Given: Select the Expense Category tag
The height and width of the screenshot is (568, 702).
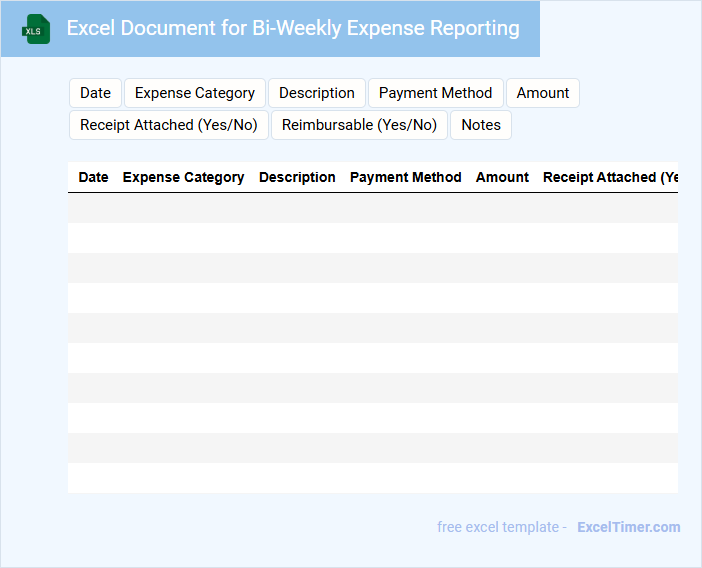Looking at the screenshot, I should pyautogui.click(x=195, y=93).
